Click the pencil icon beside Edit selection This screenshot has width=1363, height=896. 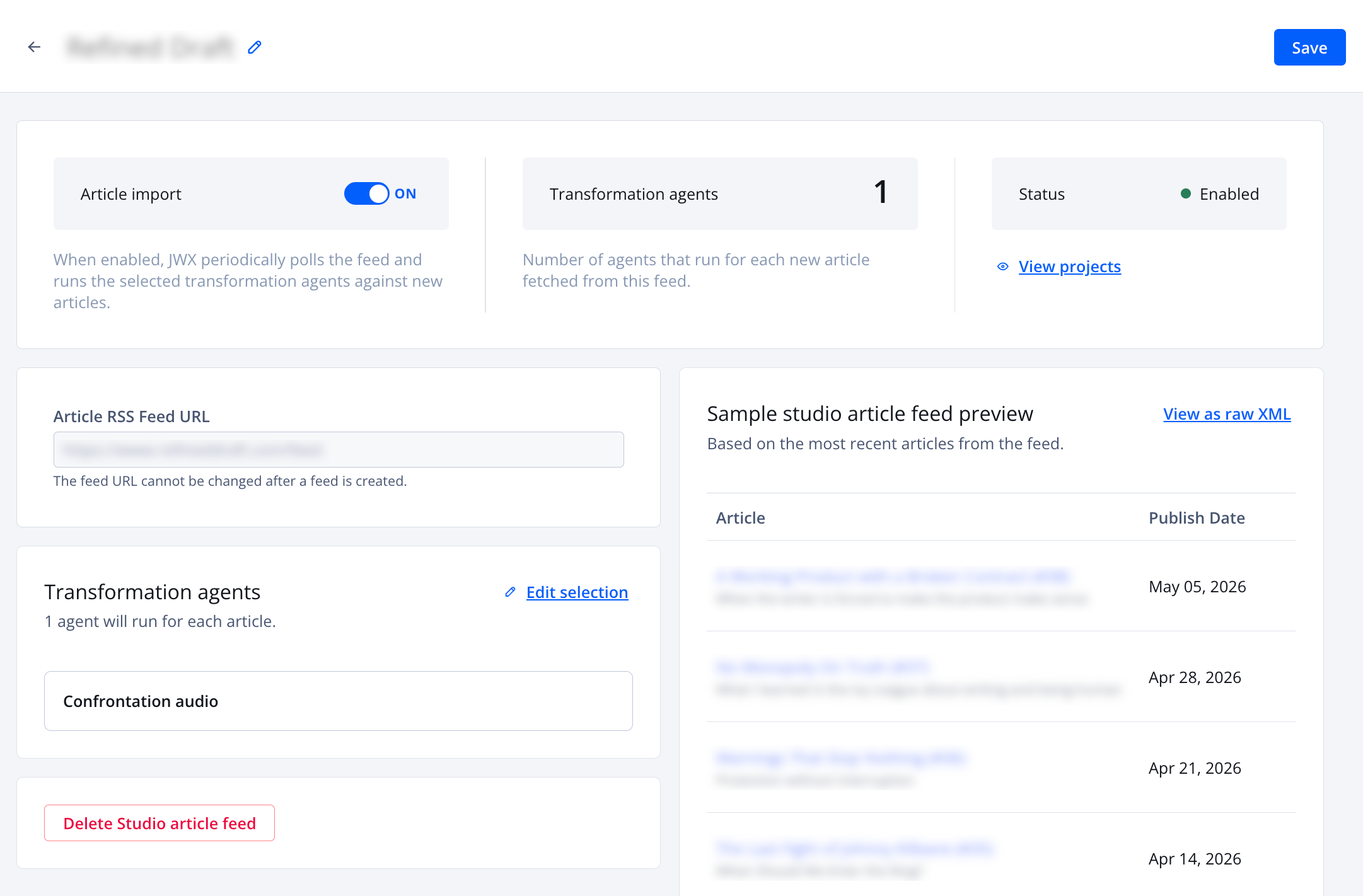[x=511, y=592]
